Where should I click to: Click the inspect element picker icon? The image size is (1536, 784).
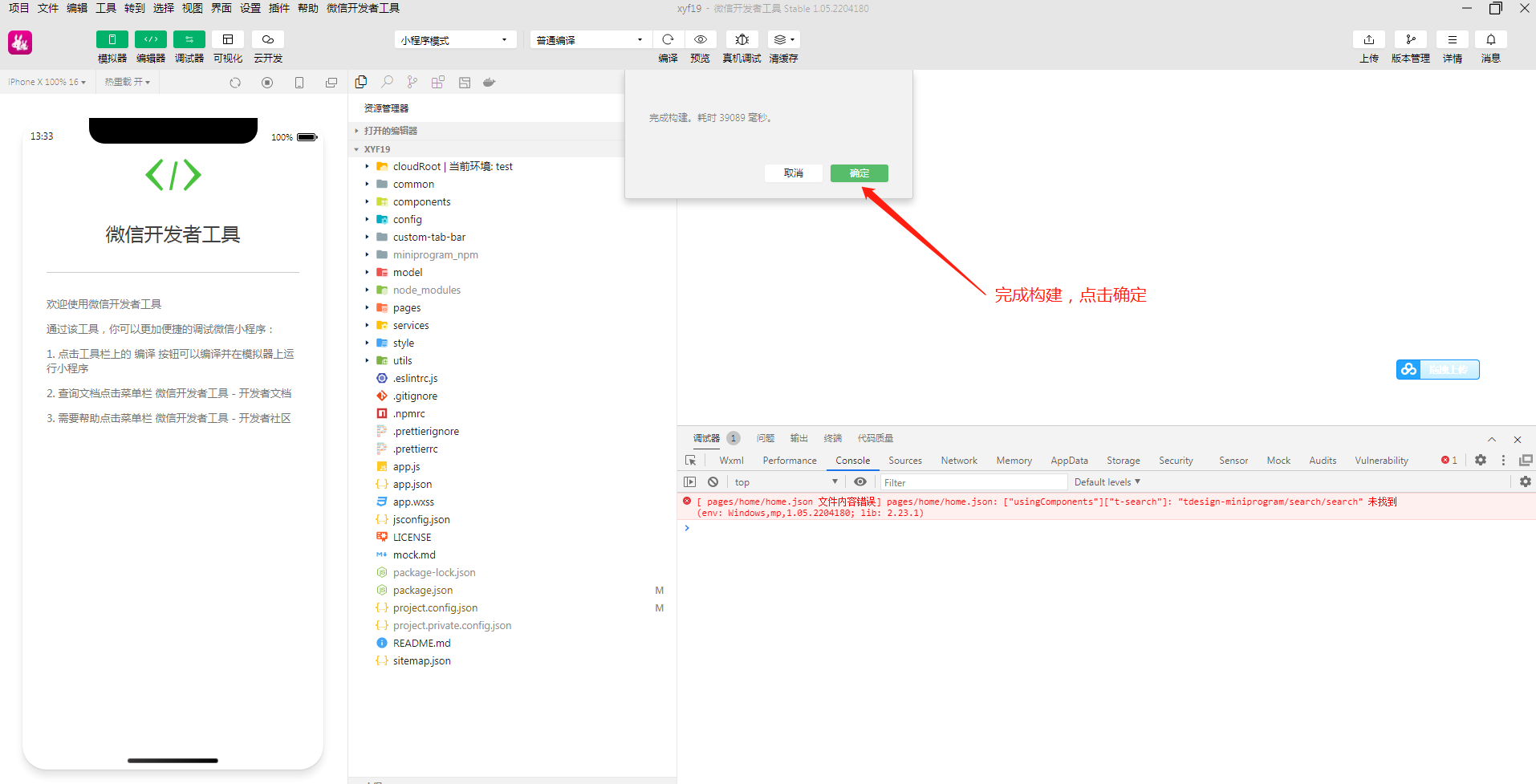tap(691, 460)
